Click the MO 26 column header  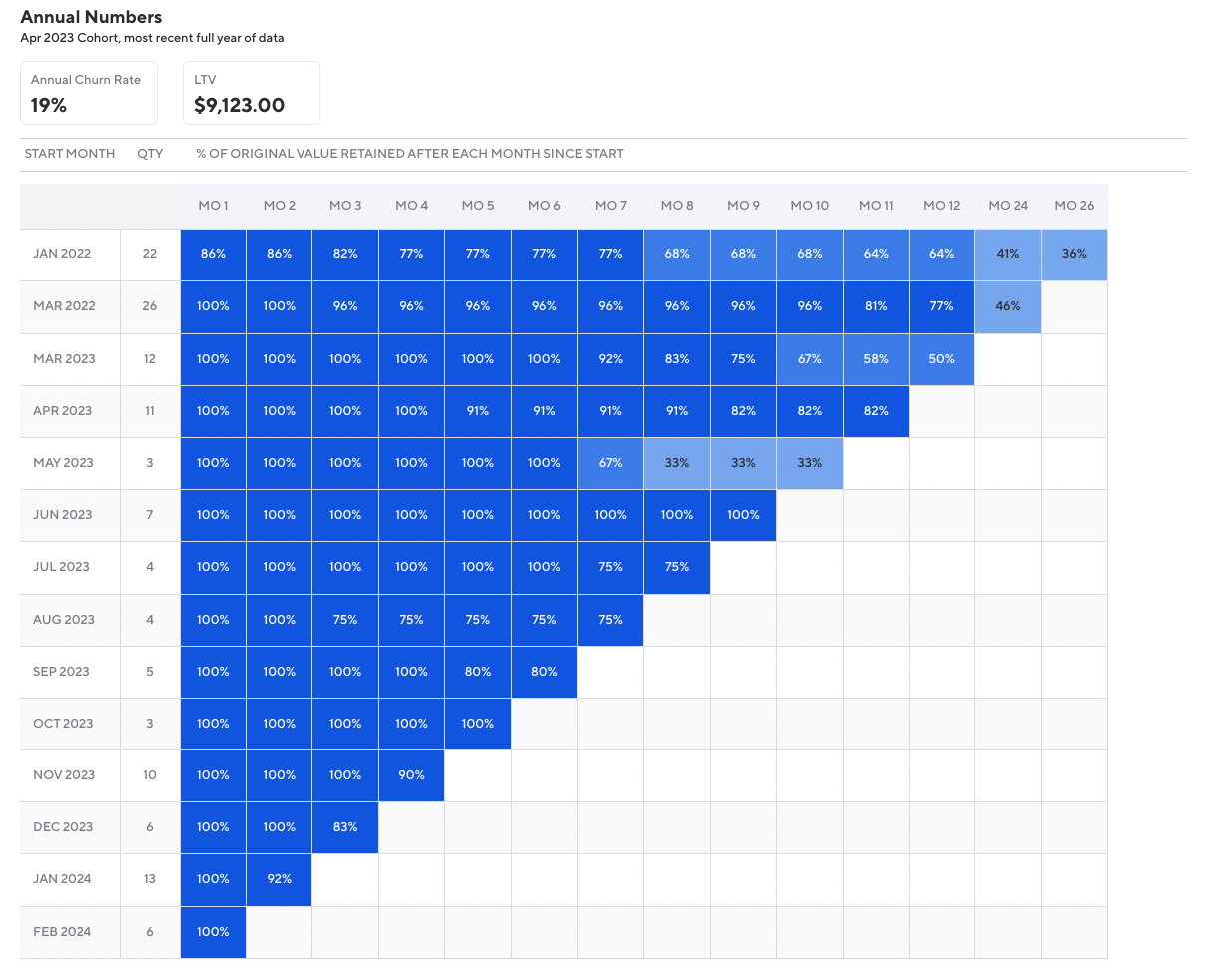click(1074, 206)
